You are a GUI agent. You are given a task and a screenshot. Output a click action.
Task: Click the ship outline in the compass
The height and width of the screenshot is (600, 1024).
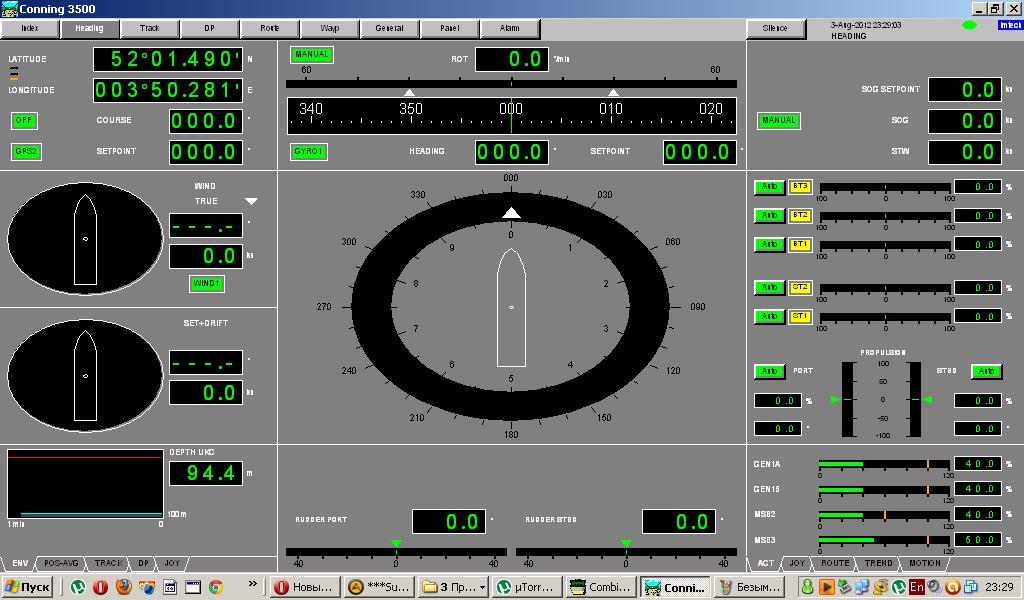pyautogui.click(x=511, y=308)
